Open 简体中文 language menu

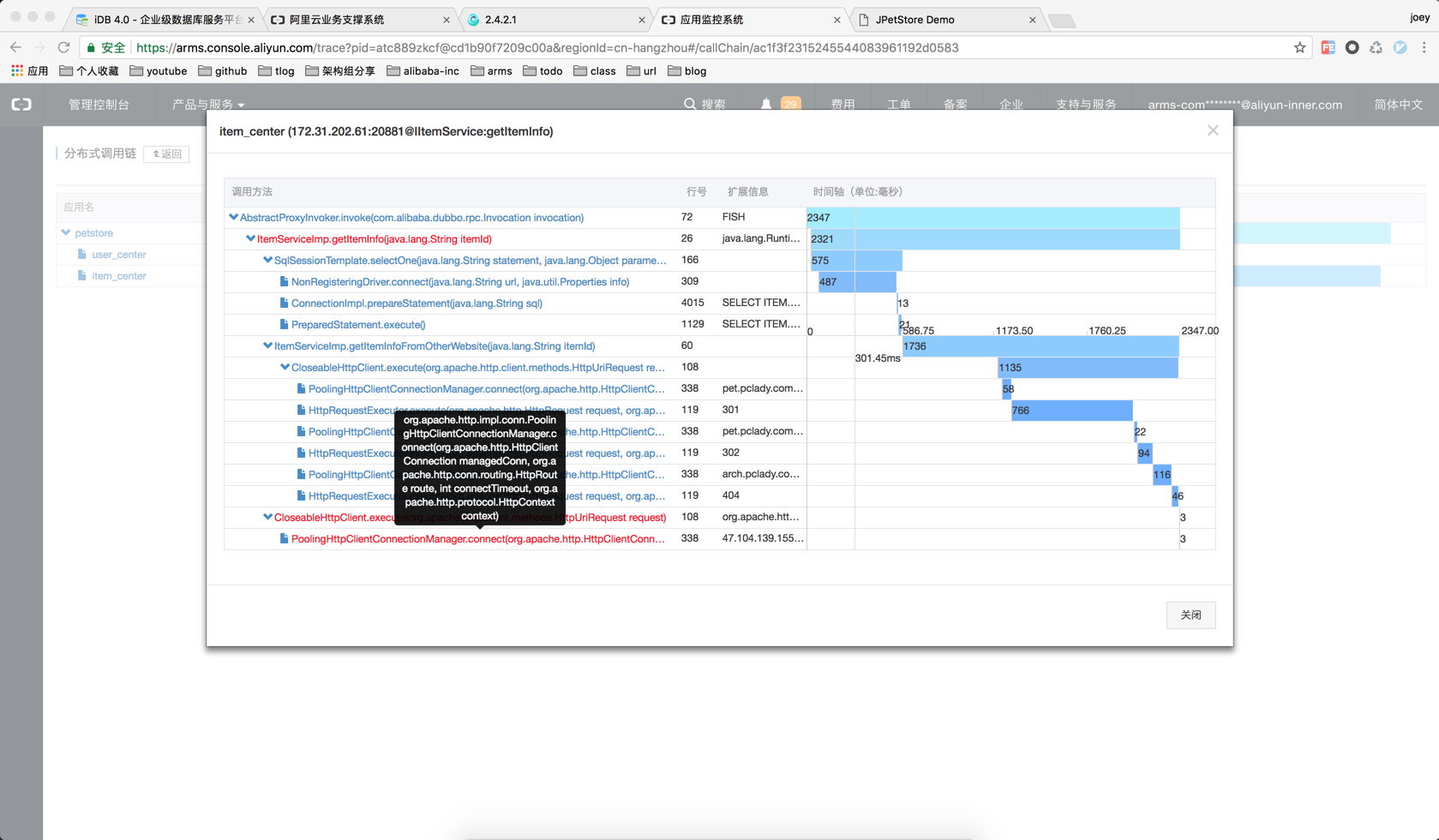pos(1399,105)
